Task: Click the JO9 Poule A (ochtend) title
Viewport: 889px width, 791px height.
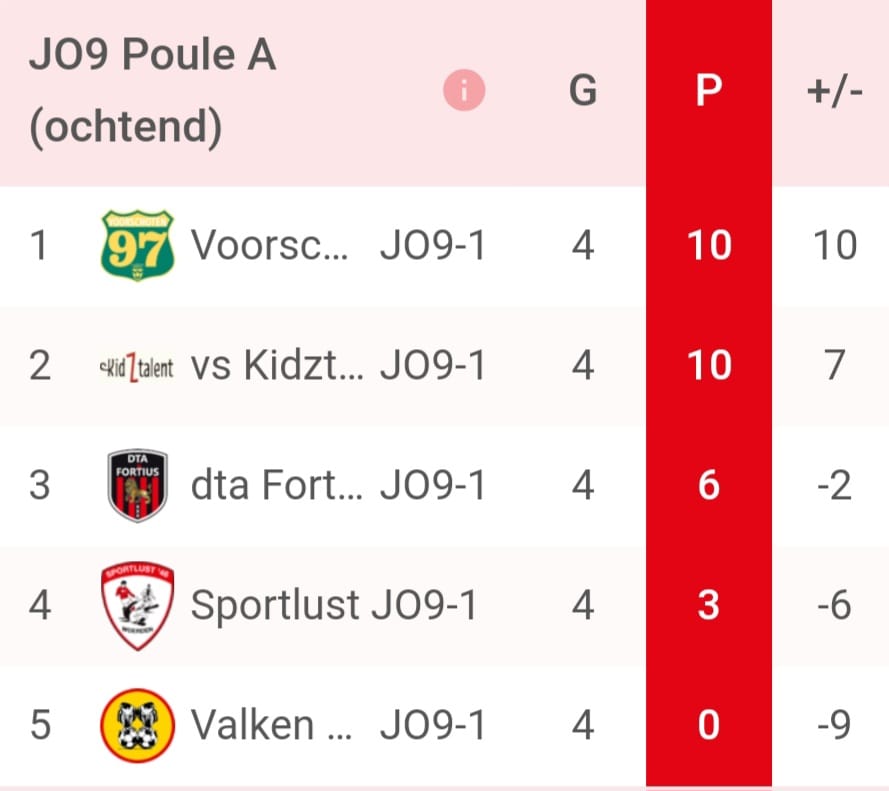Action: click(x=152, y=91)
